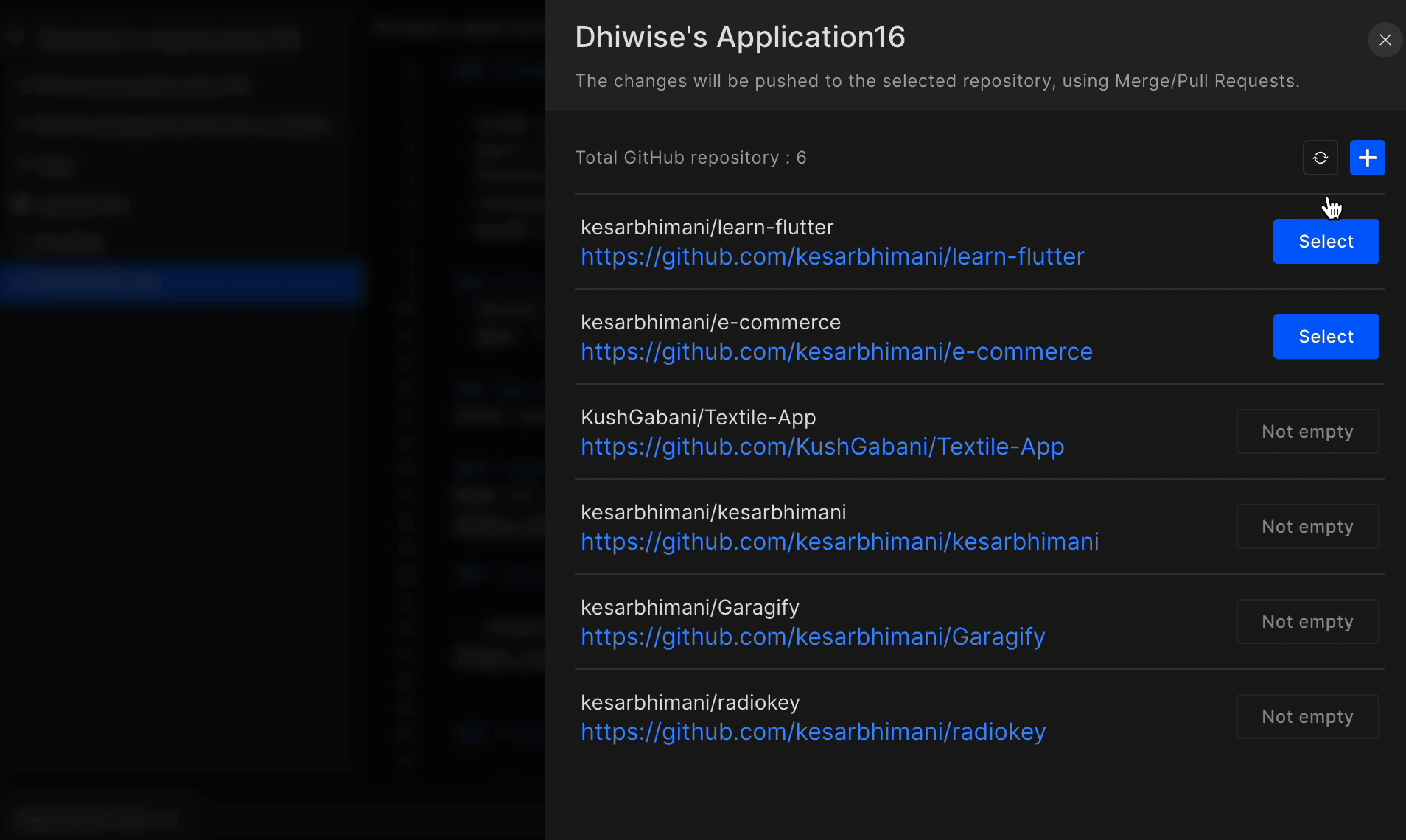Click Not empty button for Garagify
This screenshot has width=1406, height=840.
(1307, 621)
